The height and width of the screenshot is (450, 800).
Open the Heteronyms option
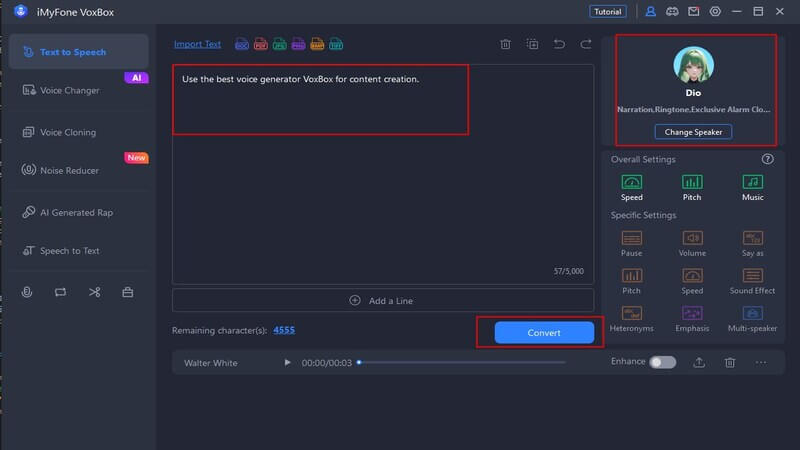(632, 319)
